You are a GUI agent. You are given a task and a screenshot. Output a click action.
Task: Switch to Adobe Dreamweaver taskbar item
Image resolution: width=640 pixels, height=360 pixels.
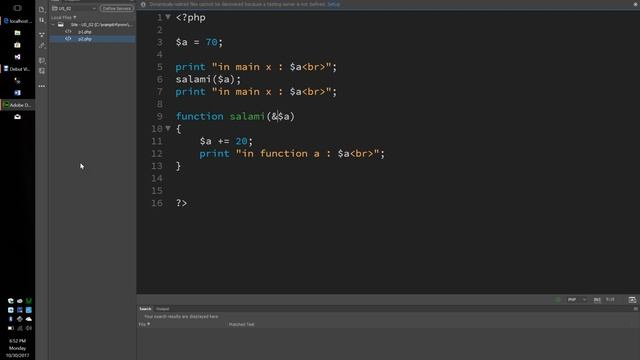click(18, 105)
